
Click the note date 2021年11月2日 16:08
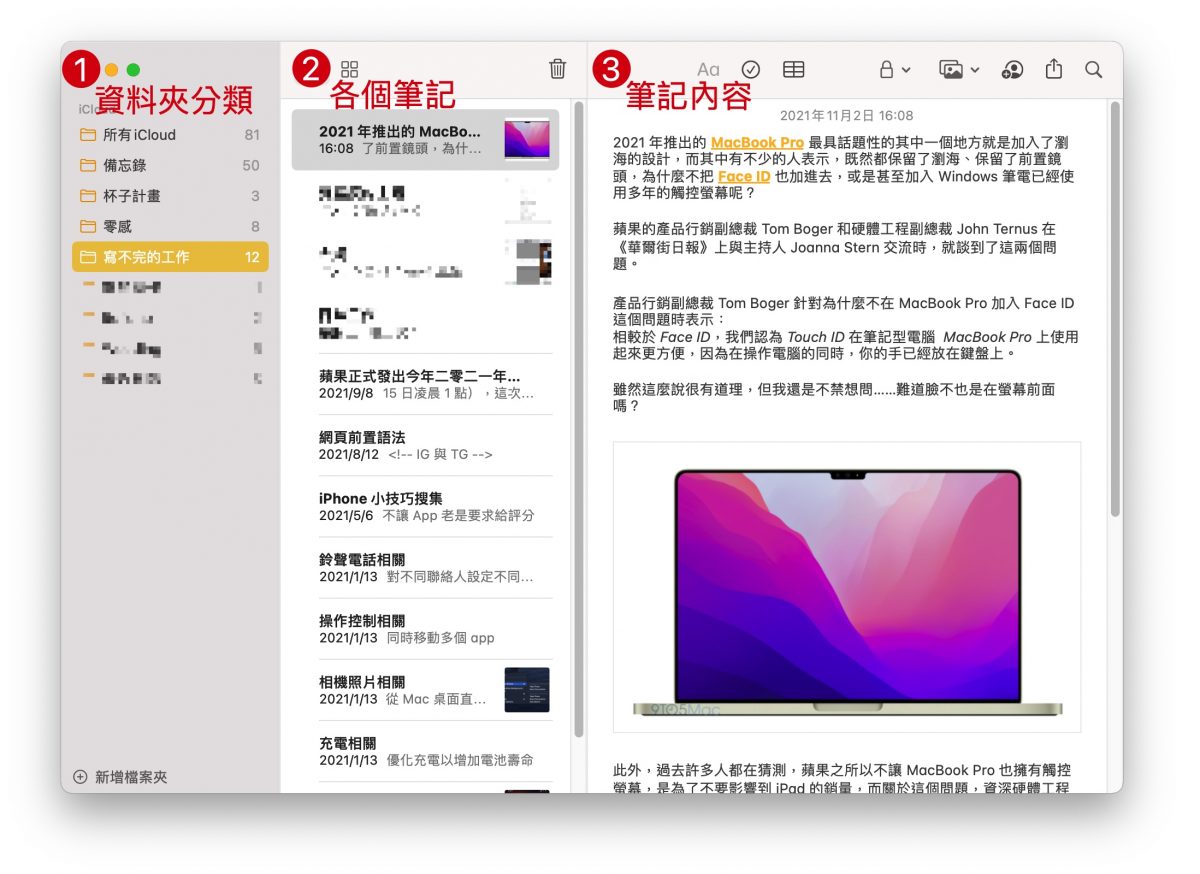(846, 116)
